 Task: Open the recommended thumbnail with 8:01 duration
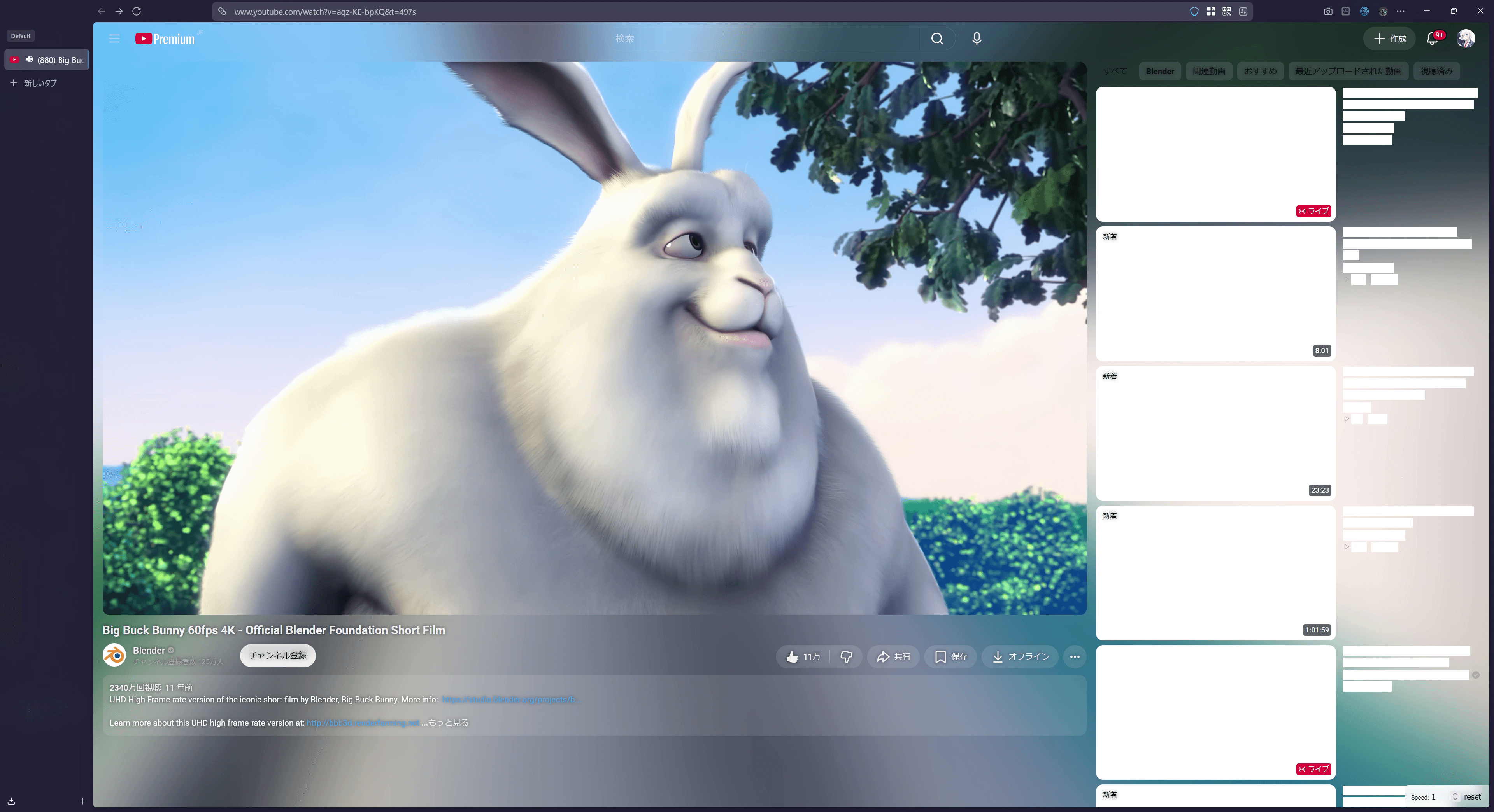(x=1215, y=293)
